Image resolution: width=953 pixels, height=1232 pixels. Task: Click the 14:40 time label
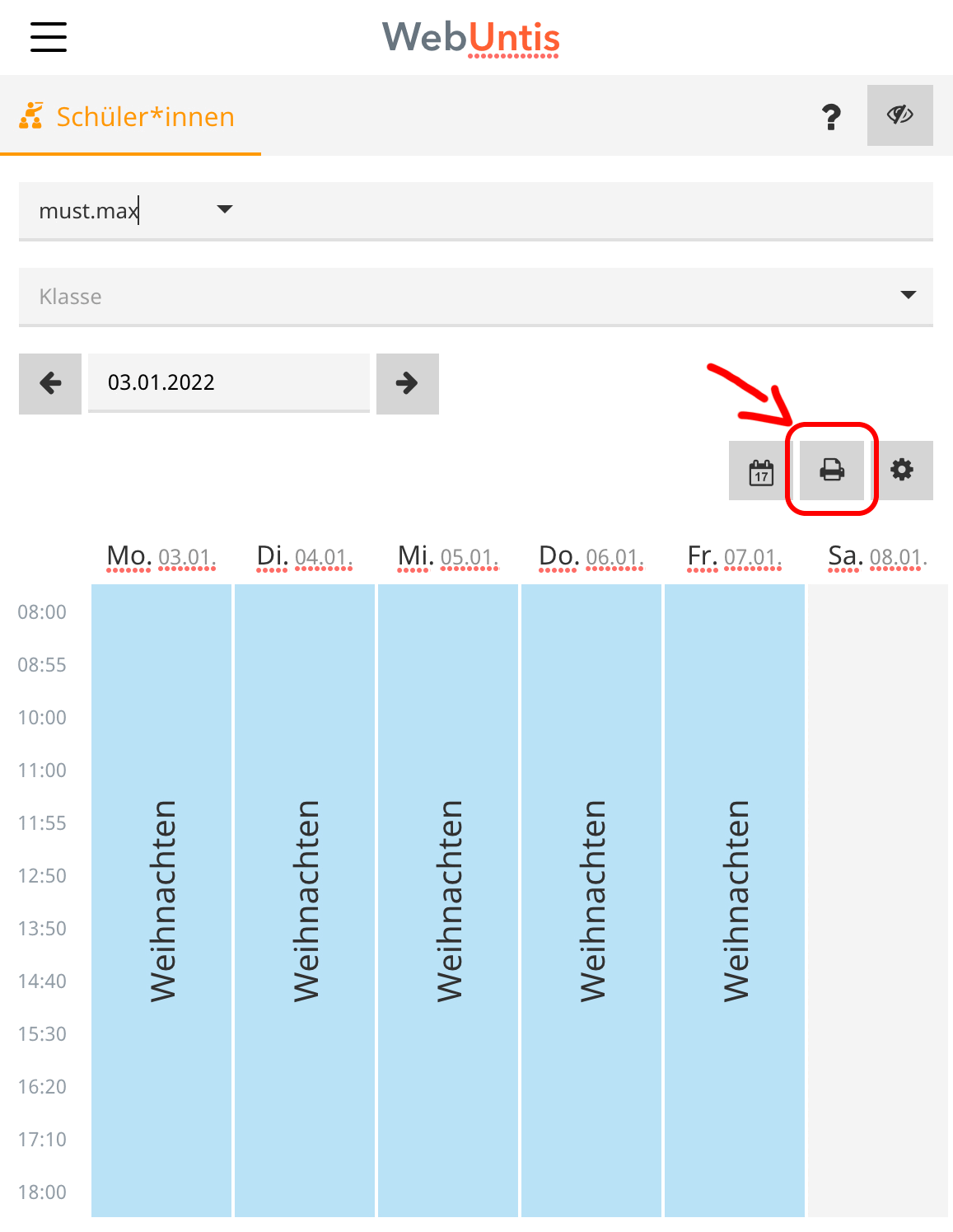pyautogui.click(x=42, y=981)
